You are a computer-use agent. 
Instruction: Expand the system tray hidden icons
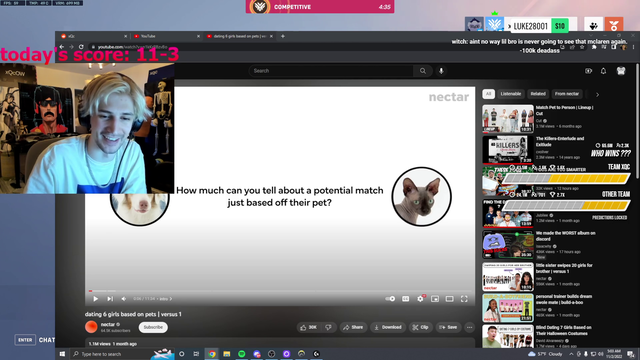(571, 354)
